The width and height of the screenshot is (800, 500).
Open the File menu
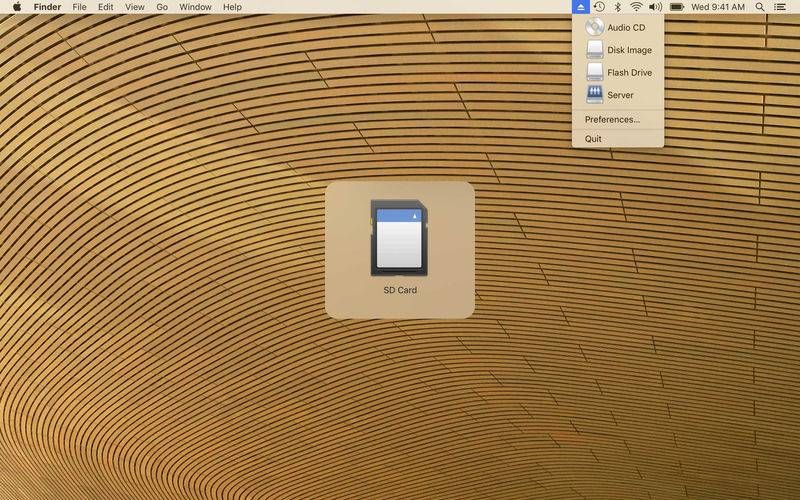[79, 7]
